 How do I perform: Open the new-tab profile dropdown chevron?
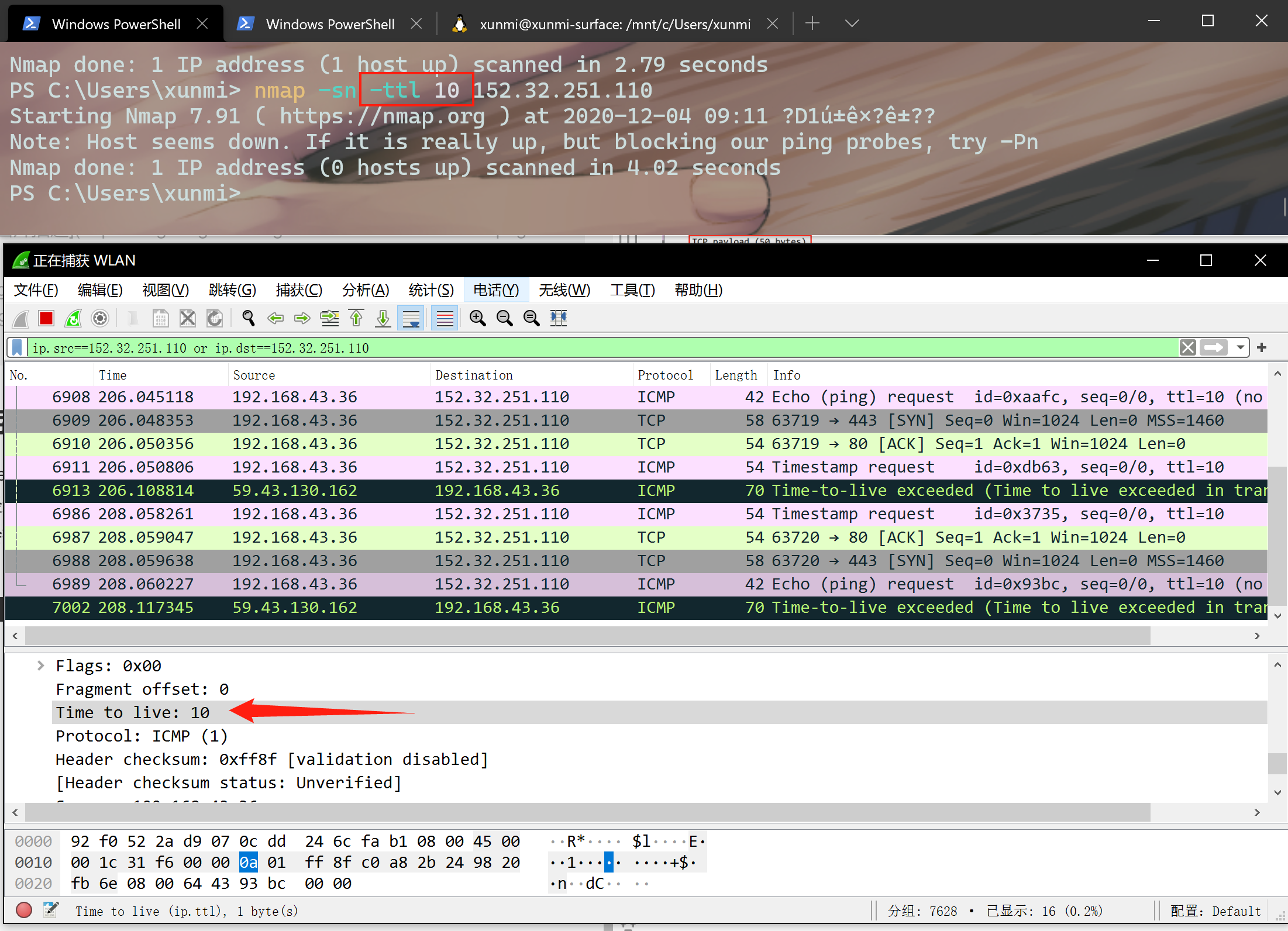click(x=852, y=23)
